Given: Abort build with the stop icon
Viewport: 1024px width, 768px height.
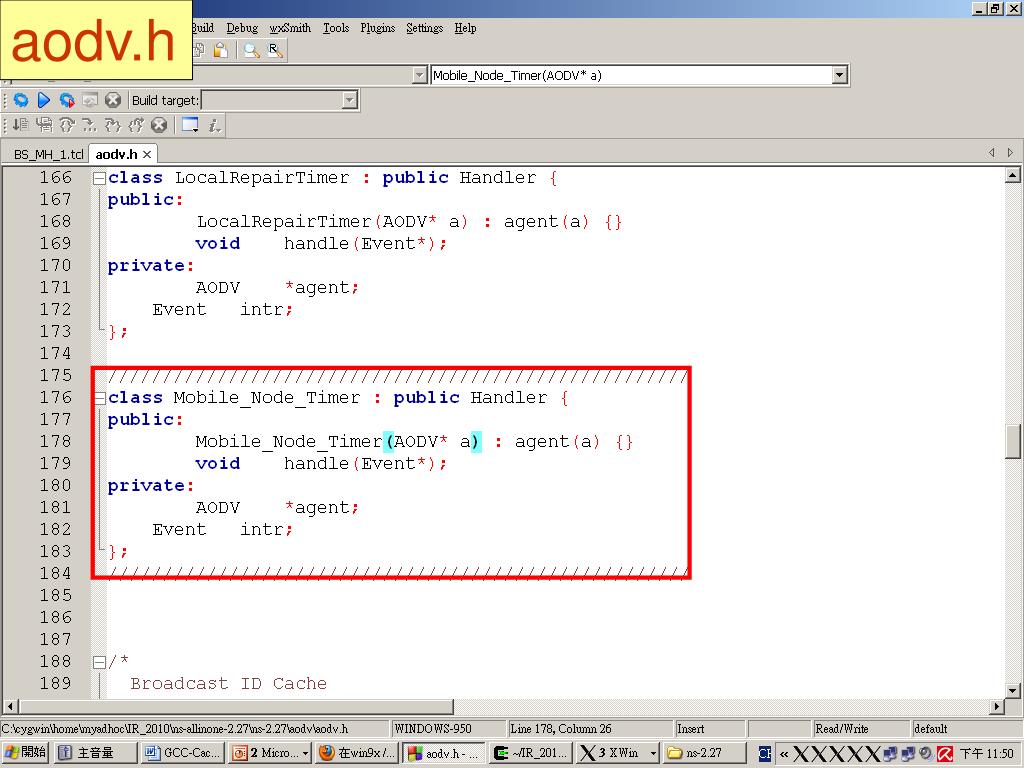Looking at the screenshot, I should 113,100.
